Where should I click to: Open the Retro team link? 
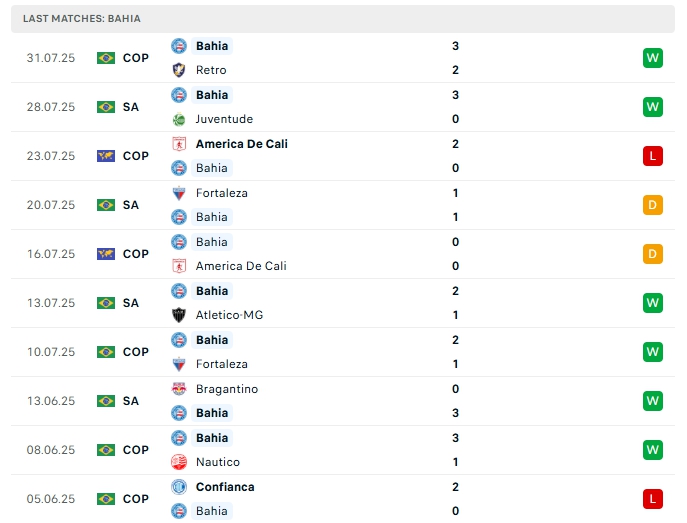point(211,70)
